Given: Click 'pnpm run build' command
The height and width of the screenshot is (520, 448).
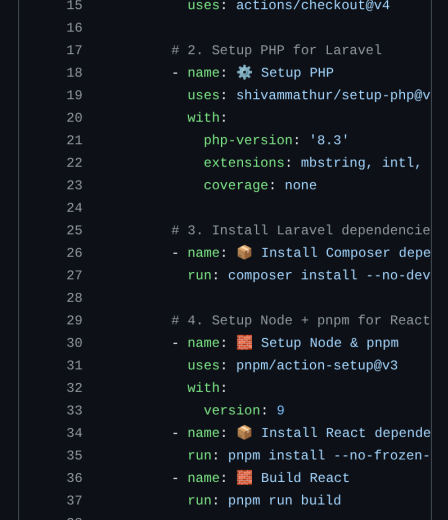Looking at the screenshot, I should pyautogui.click(x=284, y=501).
